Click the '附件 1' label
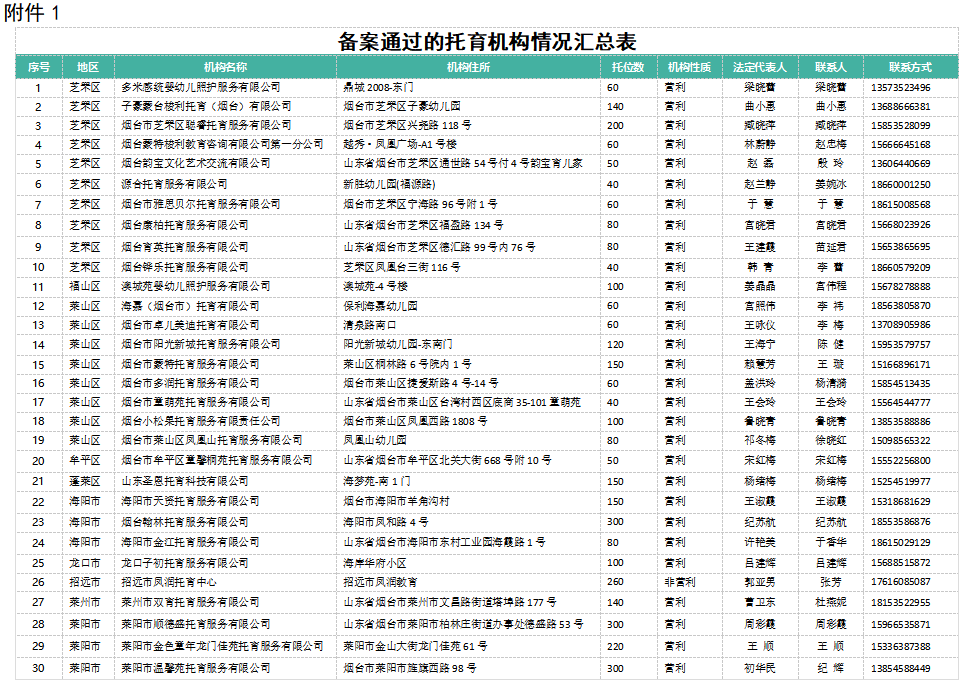963x685 pixels. pos(32,12)
